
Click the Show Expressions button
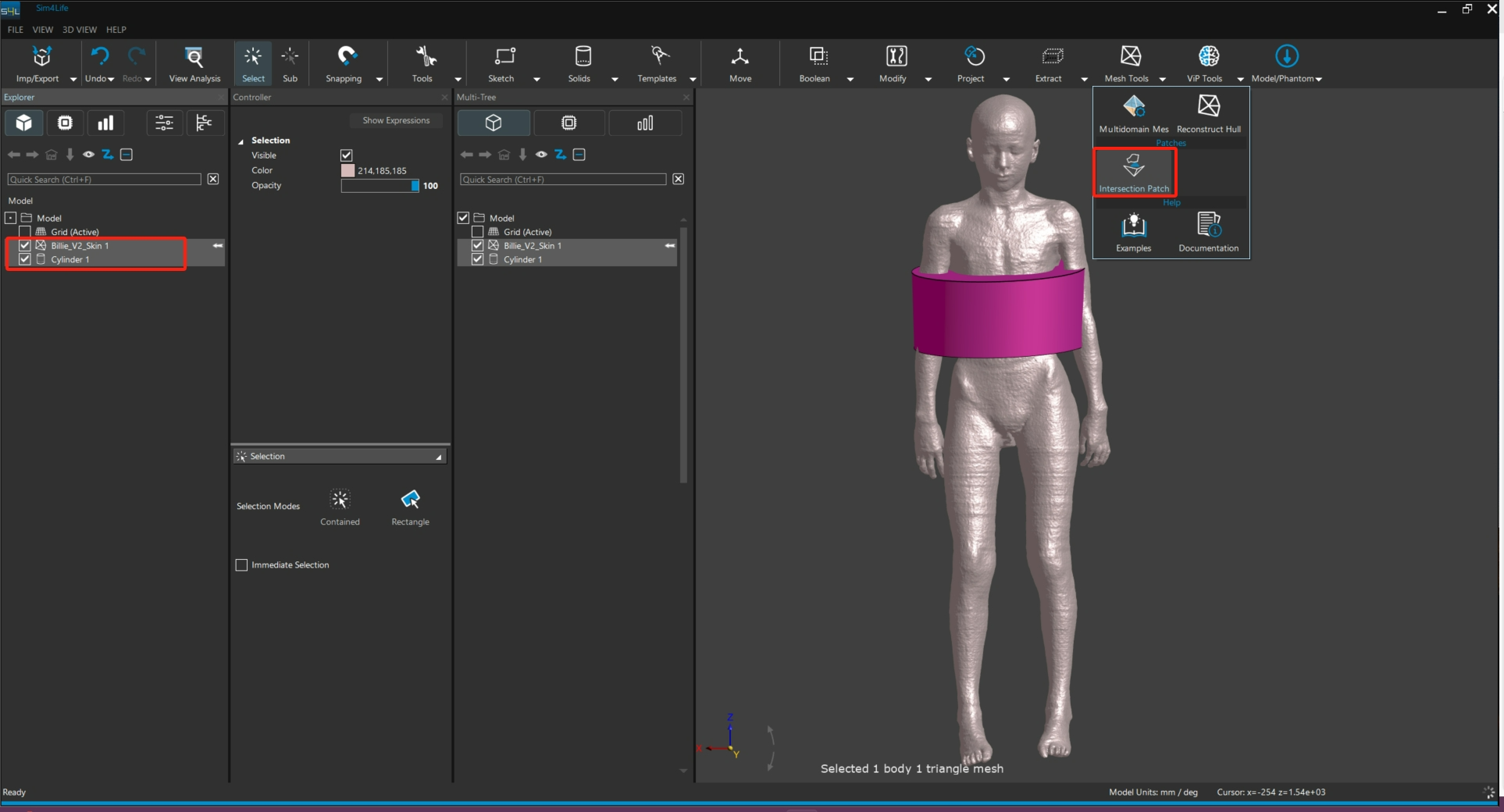click(396, 120)
